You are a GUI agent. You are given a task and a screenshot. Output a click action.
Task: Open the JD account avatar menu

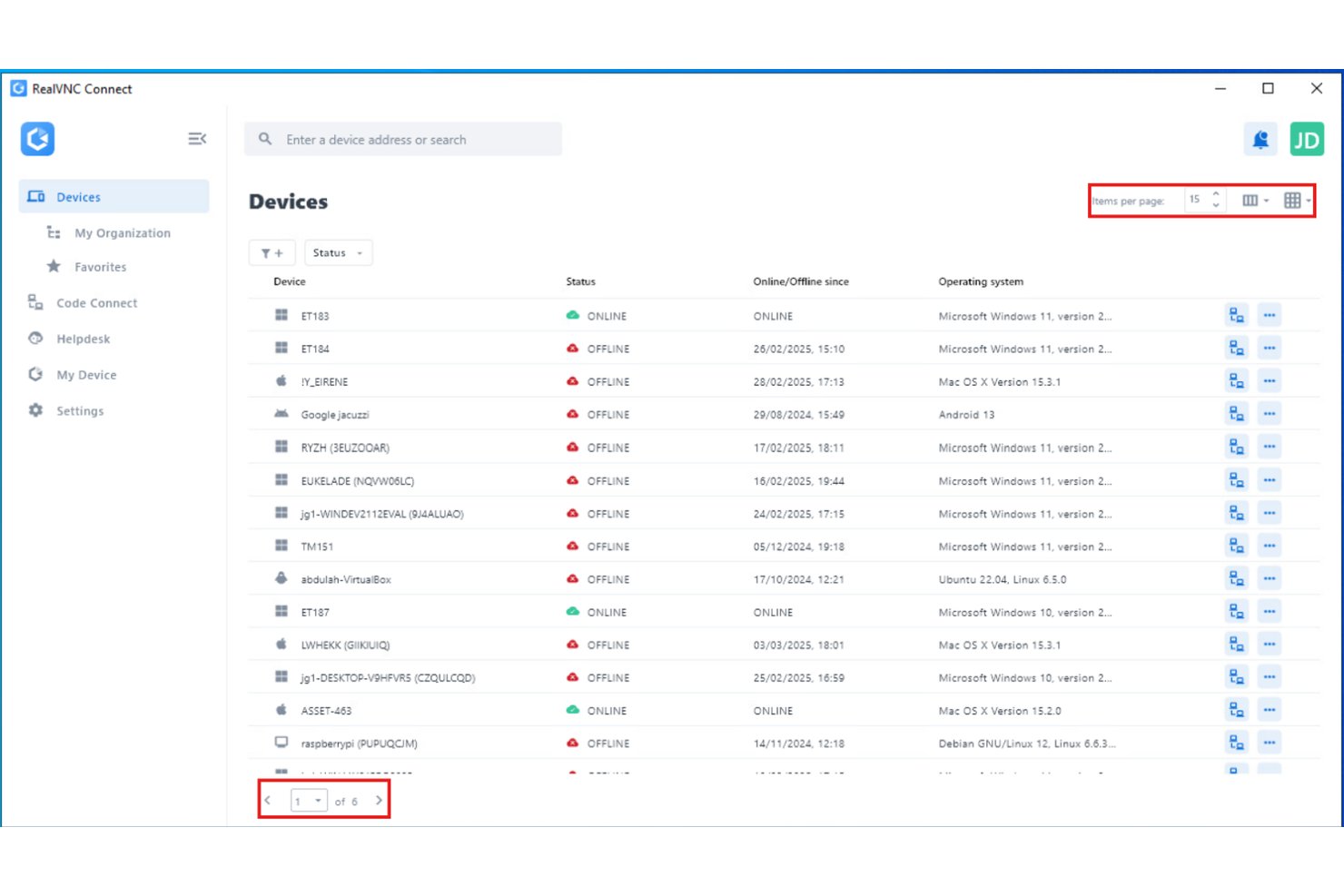coord(1307,140)
